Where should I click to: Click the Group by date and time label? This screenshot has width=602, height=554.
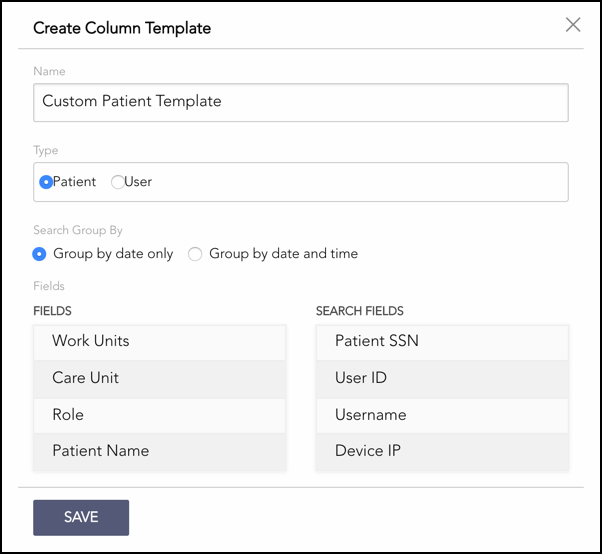pyautogui.click(x=283, y=254)
